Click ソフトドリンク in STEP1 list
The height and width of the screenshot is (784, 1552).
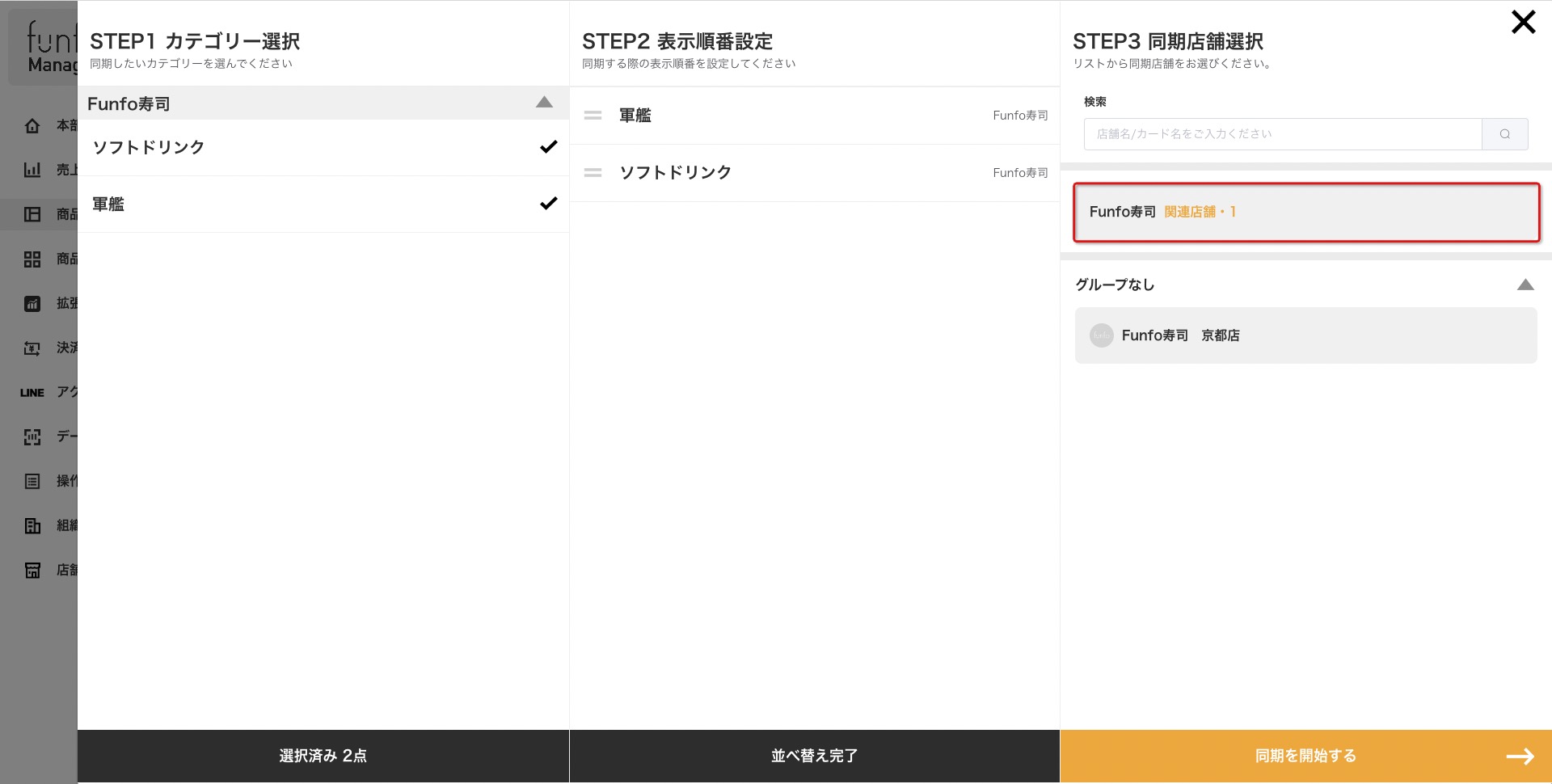149,147
